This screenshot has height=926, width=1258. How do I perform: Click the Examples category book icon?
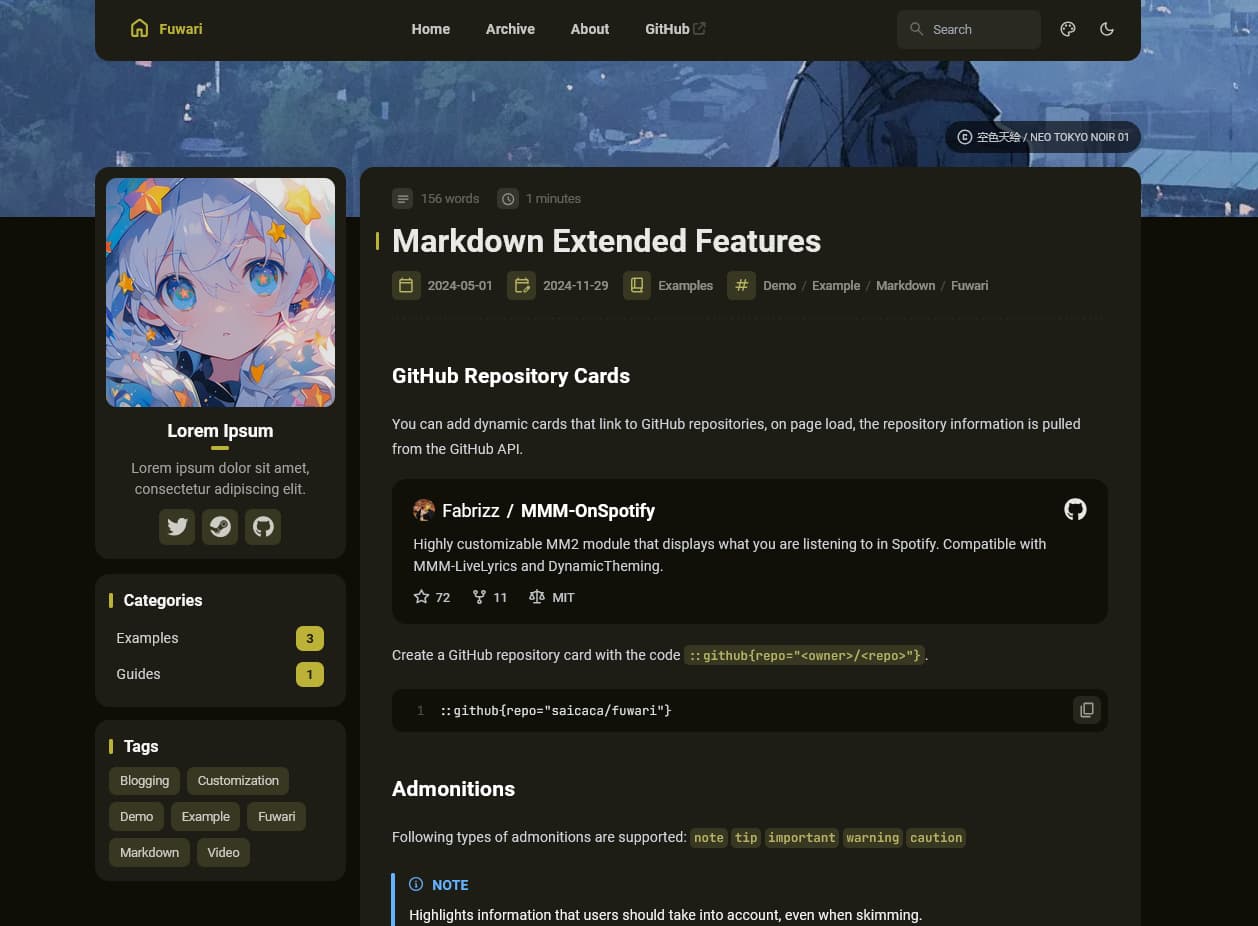click(x=636, y=286)
